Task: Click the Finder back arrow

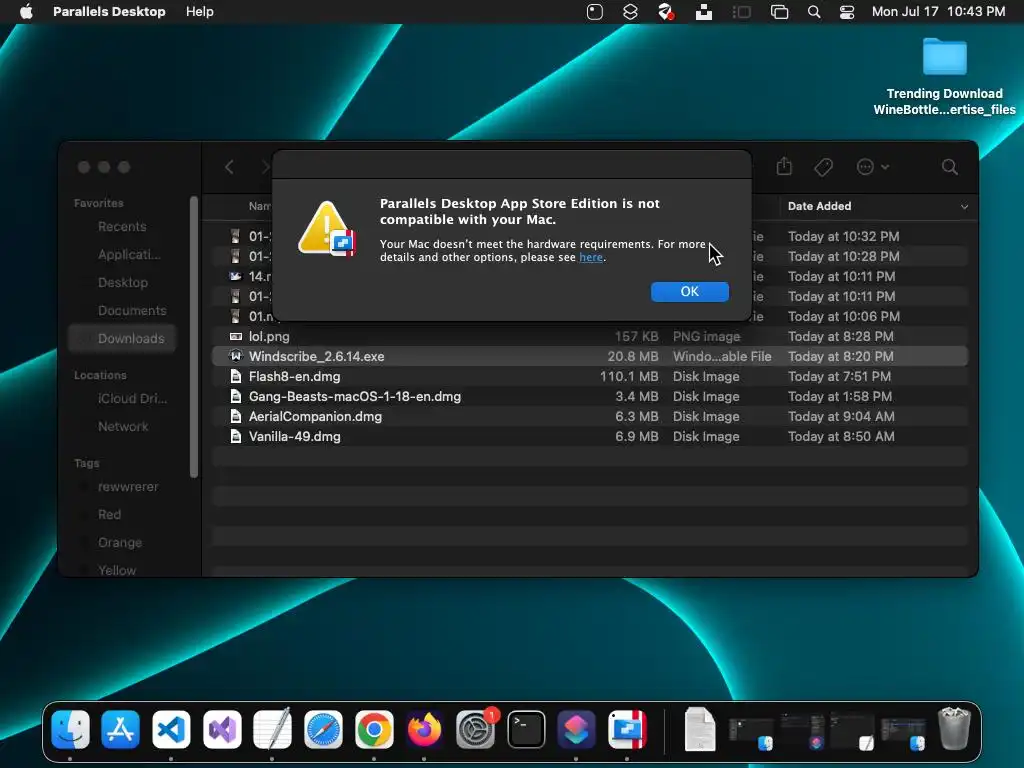Action: pyautogui.click(x=229, y=167)
